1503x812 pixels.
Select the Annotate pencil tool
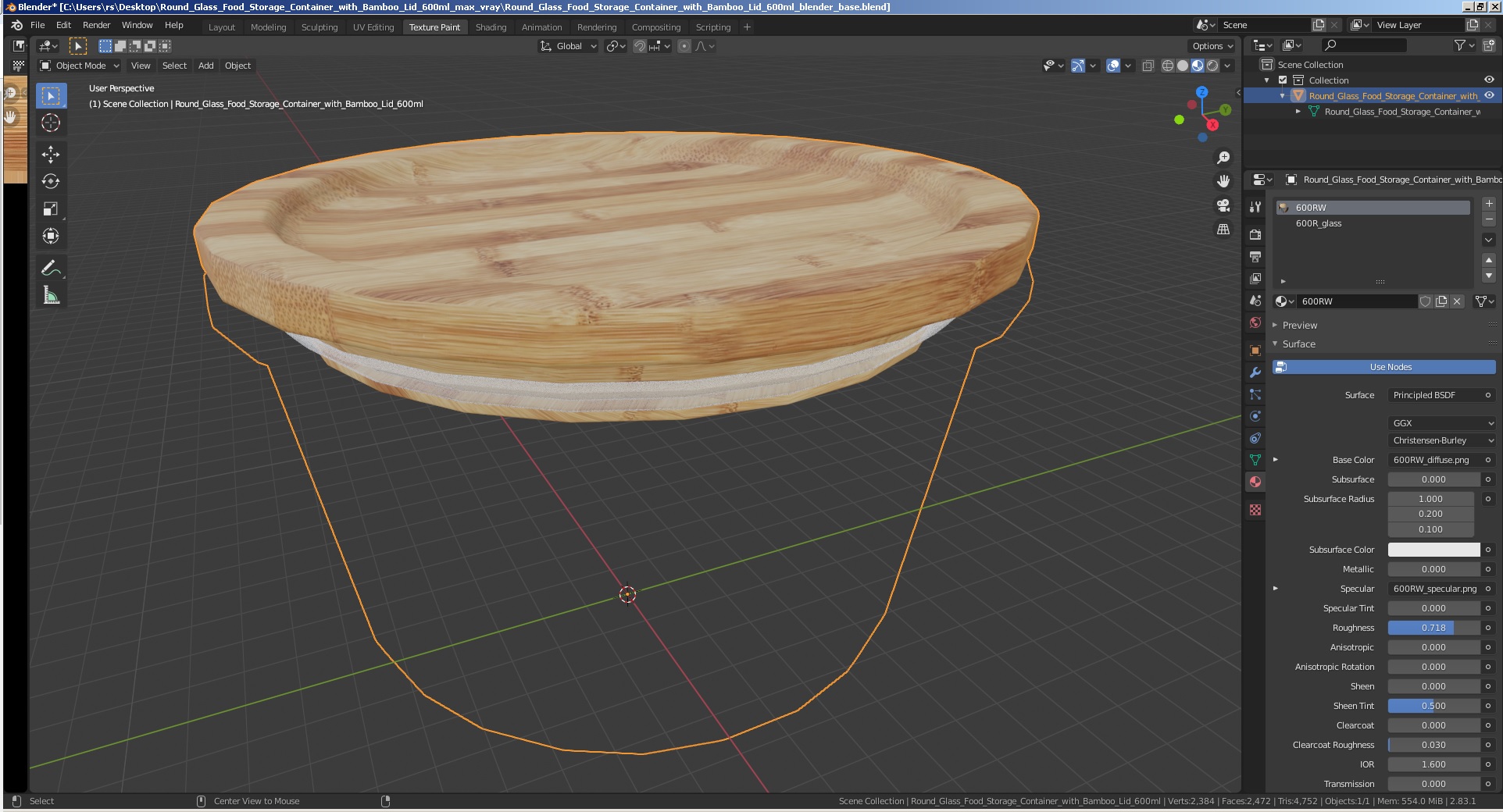51,268
